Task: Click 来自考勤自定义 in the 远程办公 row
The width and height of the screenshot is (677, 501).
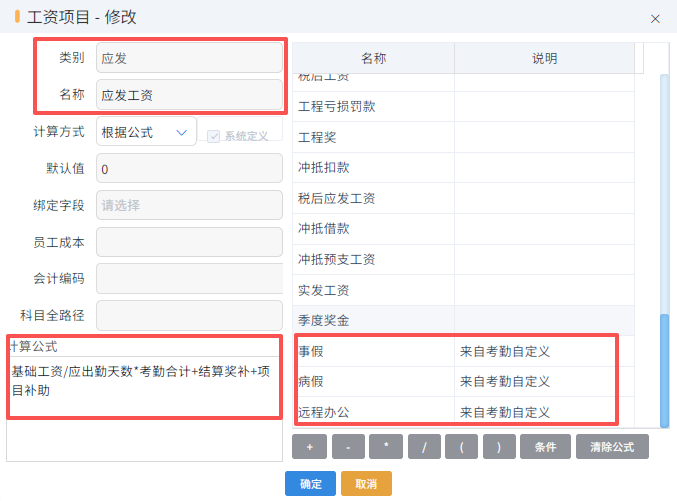Action: click(505, 412)
